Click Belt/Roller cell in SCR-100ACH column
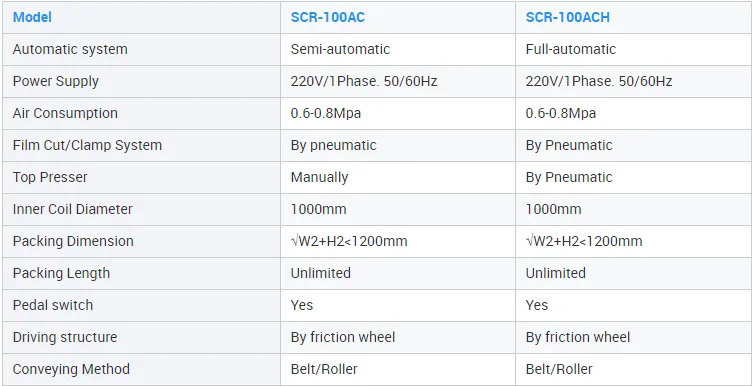This screenshot has width=753, height=386. click(x=633, y=369)
